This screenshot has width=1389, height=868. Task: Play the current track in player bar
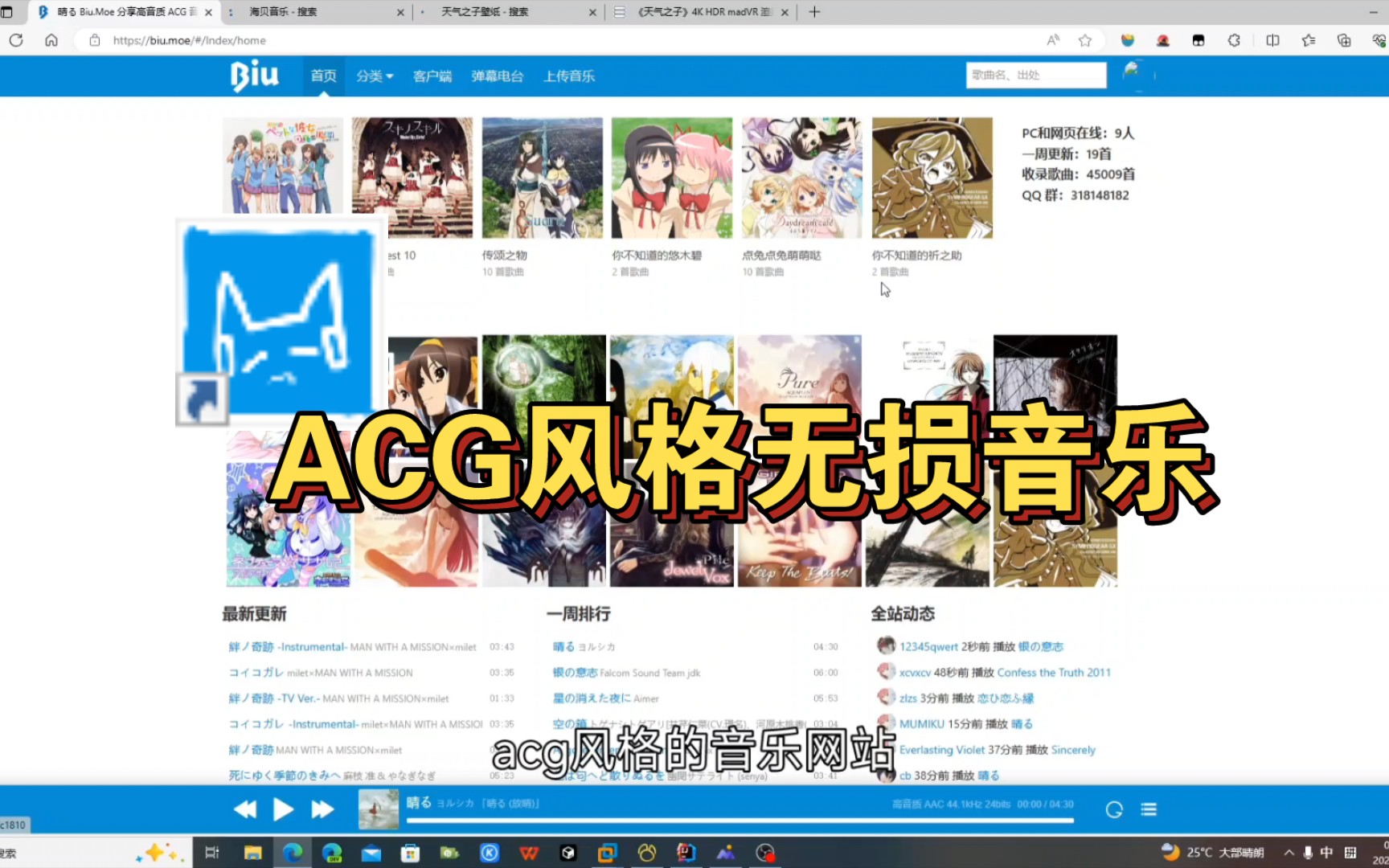[283, 809]
